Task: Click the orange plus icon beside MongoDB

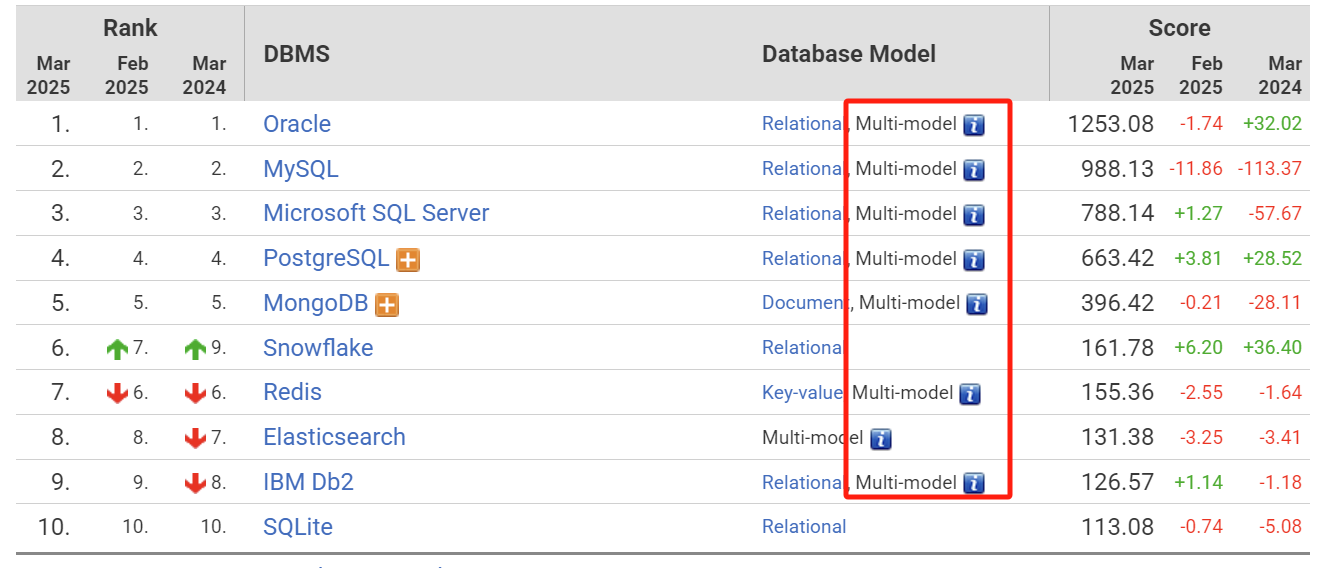Action: coord(387,305)
